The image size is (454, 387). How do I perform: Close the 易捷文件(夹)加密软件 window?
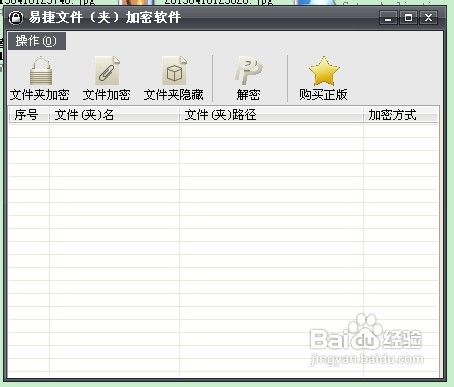(428, 18)
